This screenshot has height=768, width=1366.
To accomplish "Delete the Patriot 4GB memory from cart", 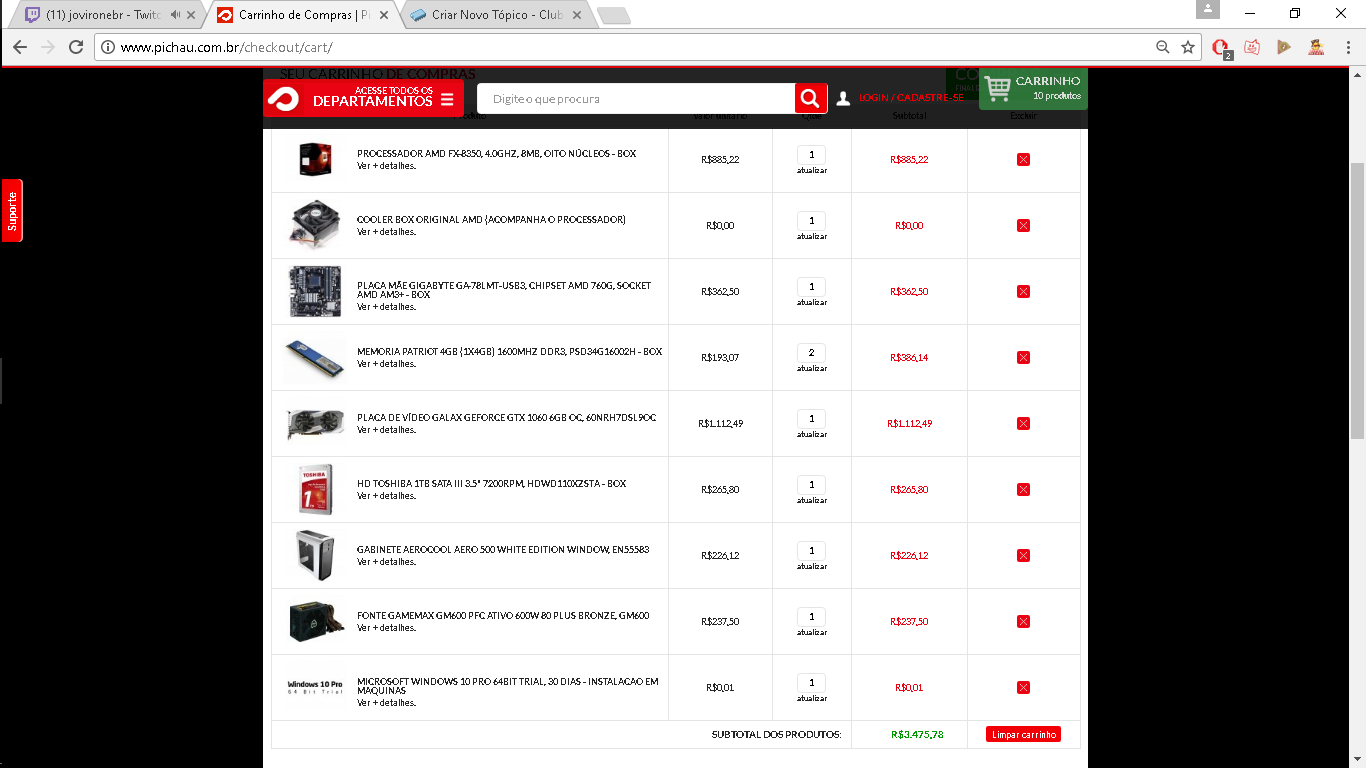I will coord(1023,358).
